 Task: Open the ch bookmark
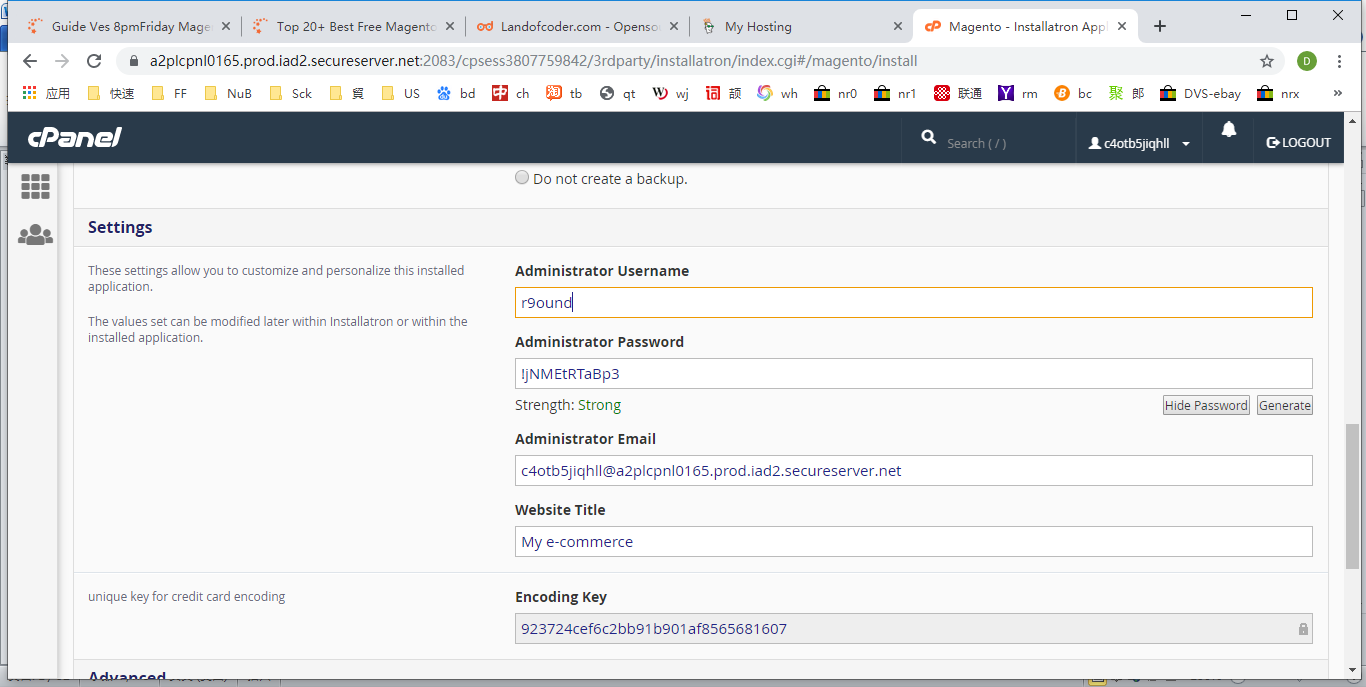[x=511, y=93]
